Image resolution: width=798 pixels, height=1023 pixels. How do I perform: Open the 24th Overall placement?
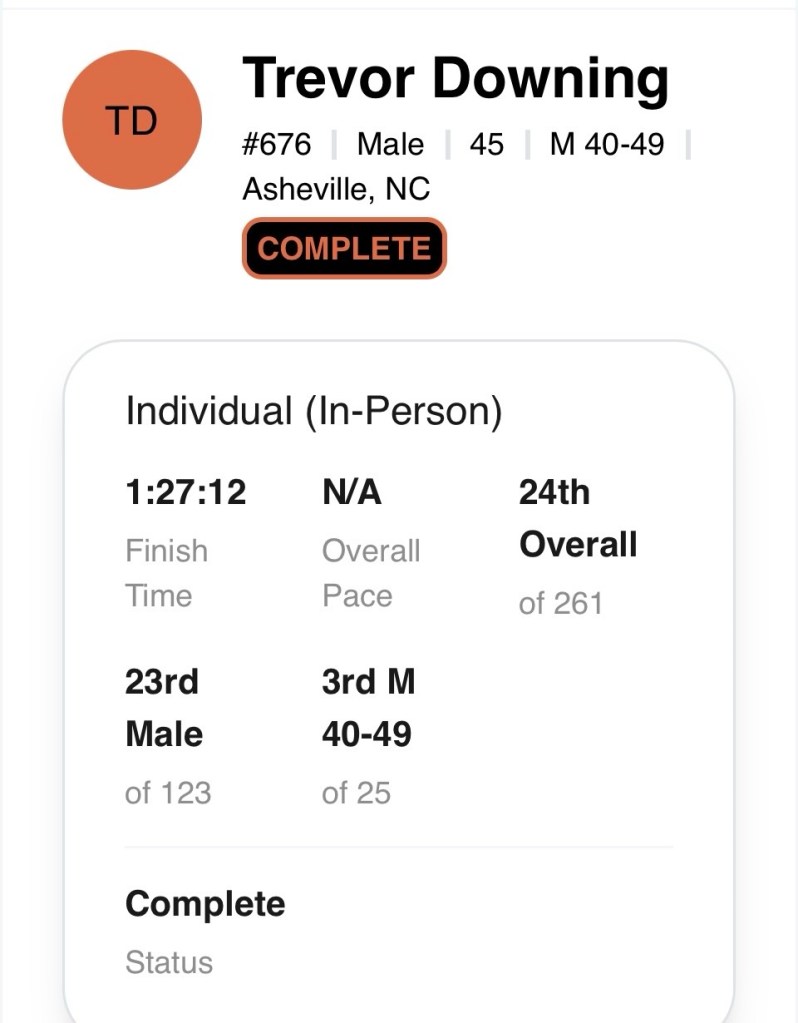[578, 518]
